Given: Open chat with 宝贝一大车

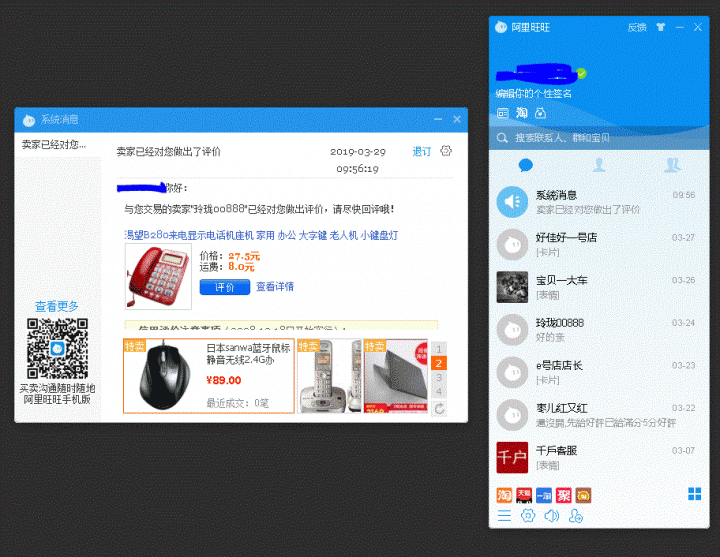Looking at the screenshot, I should 599,287.
